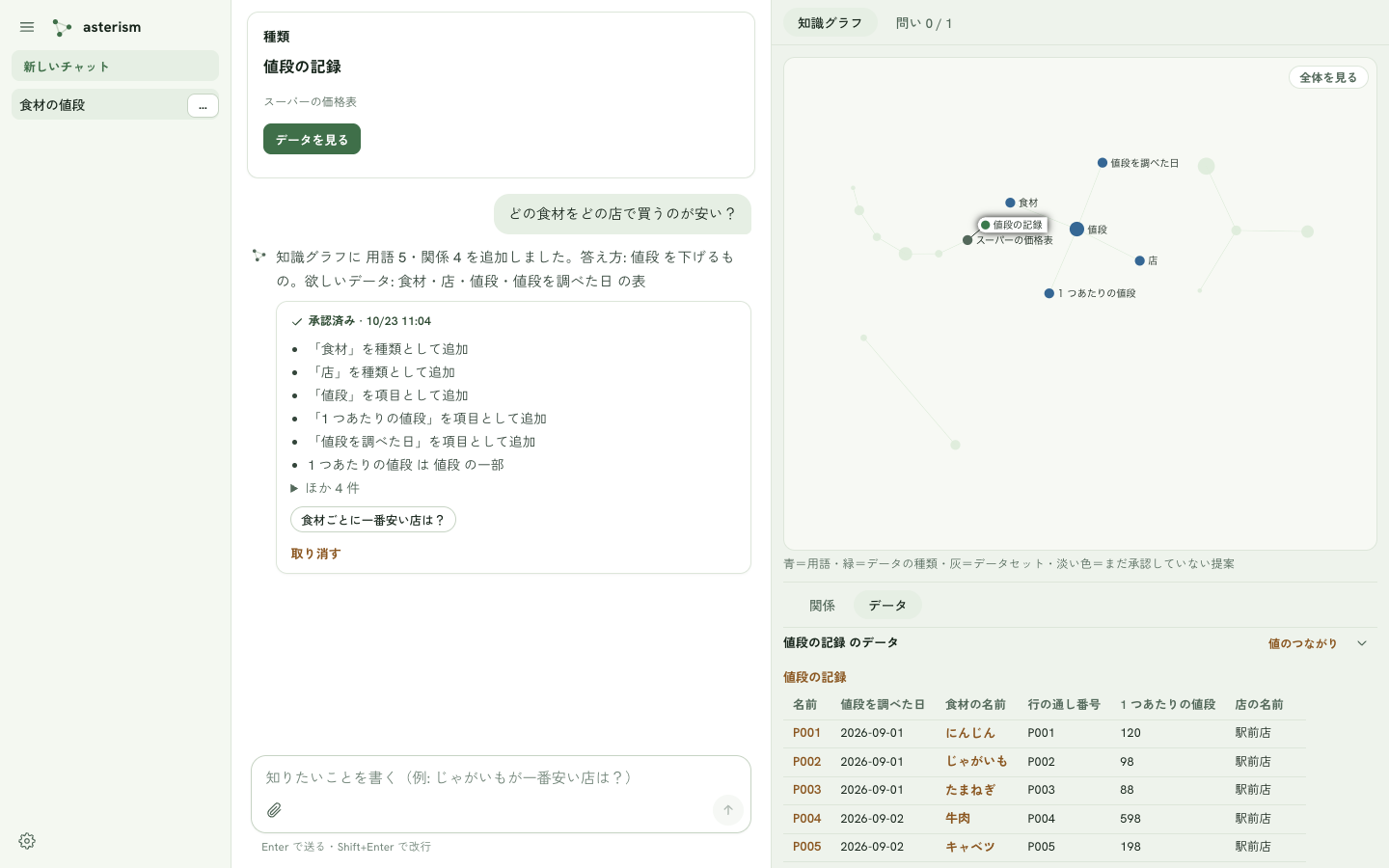The width and height of the screenshot is (1389, 868).
Task: Click the 値段 graph node
Action: (1077, 230)
